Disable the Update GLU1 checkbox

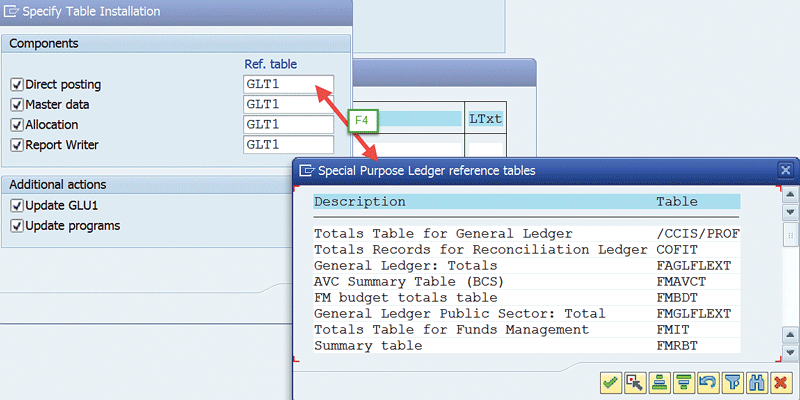(16, 206)
